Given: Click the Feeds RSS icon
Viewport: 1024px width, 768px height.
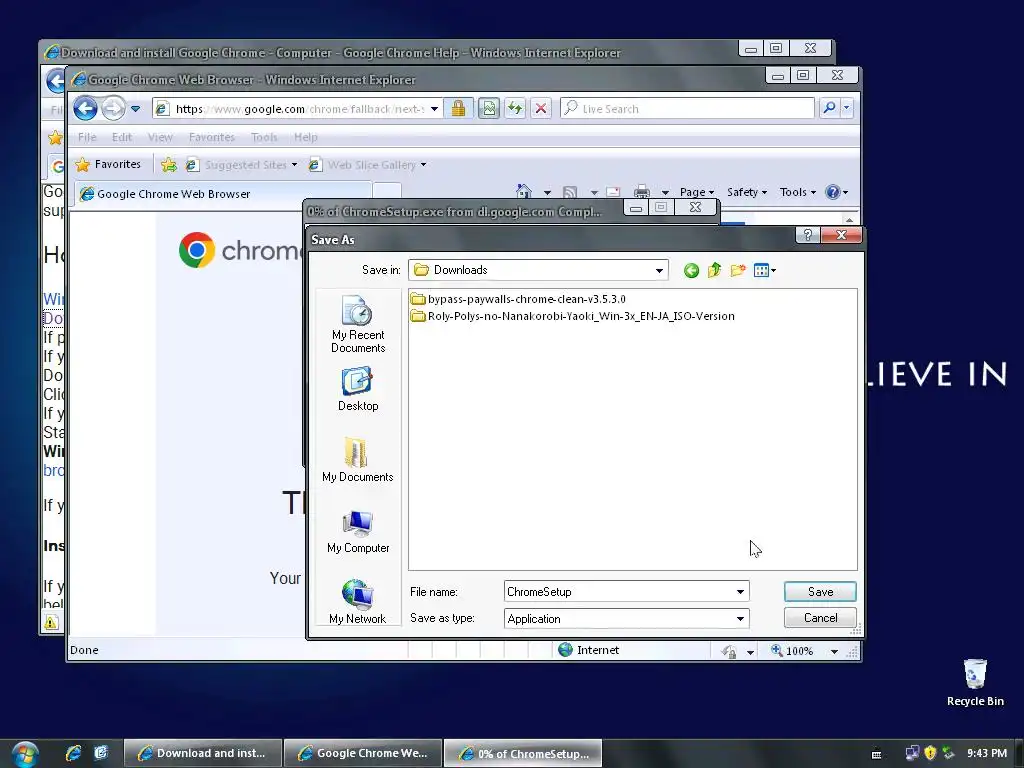Looking at the screenshot, I should tap(570, 192).
